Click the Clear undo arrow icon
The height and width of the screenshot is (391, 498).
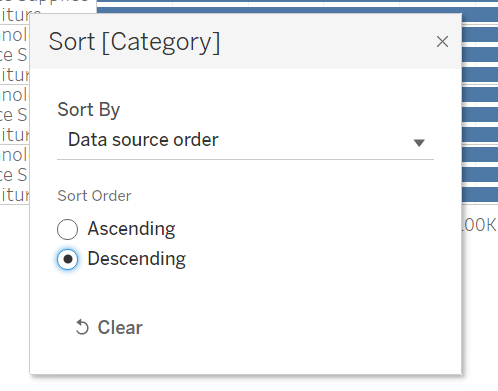click(82, 327)
